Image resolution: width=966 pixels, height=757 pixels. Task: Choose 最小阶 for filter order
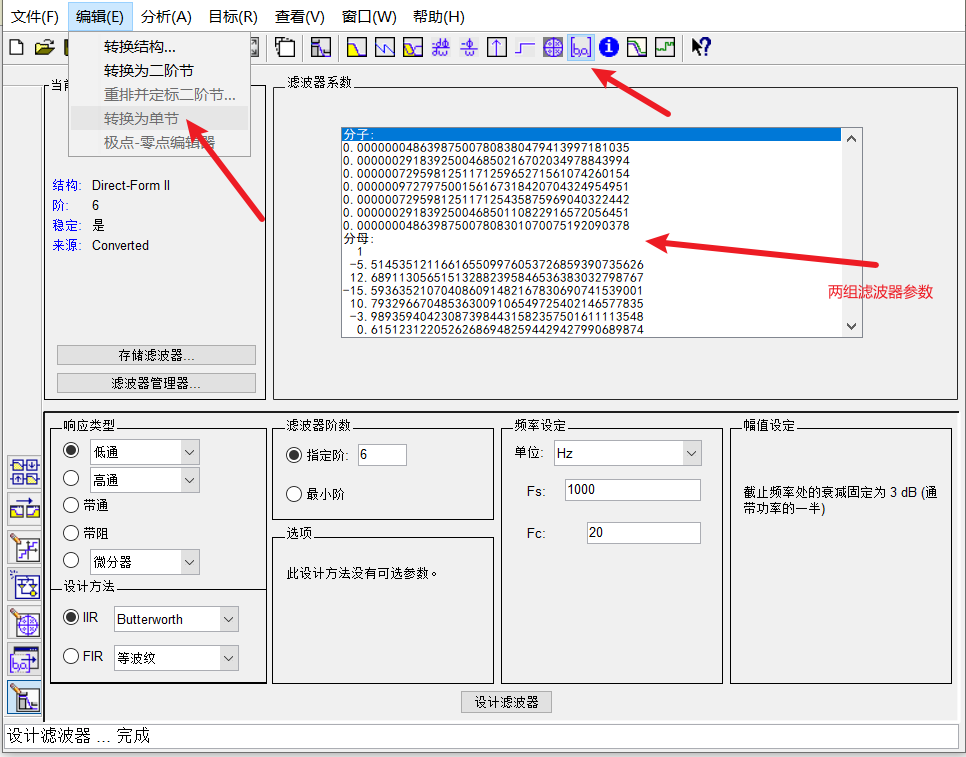point(294,493)
